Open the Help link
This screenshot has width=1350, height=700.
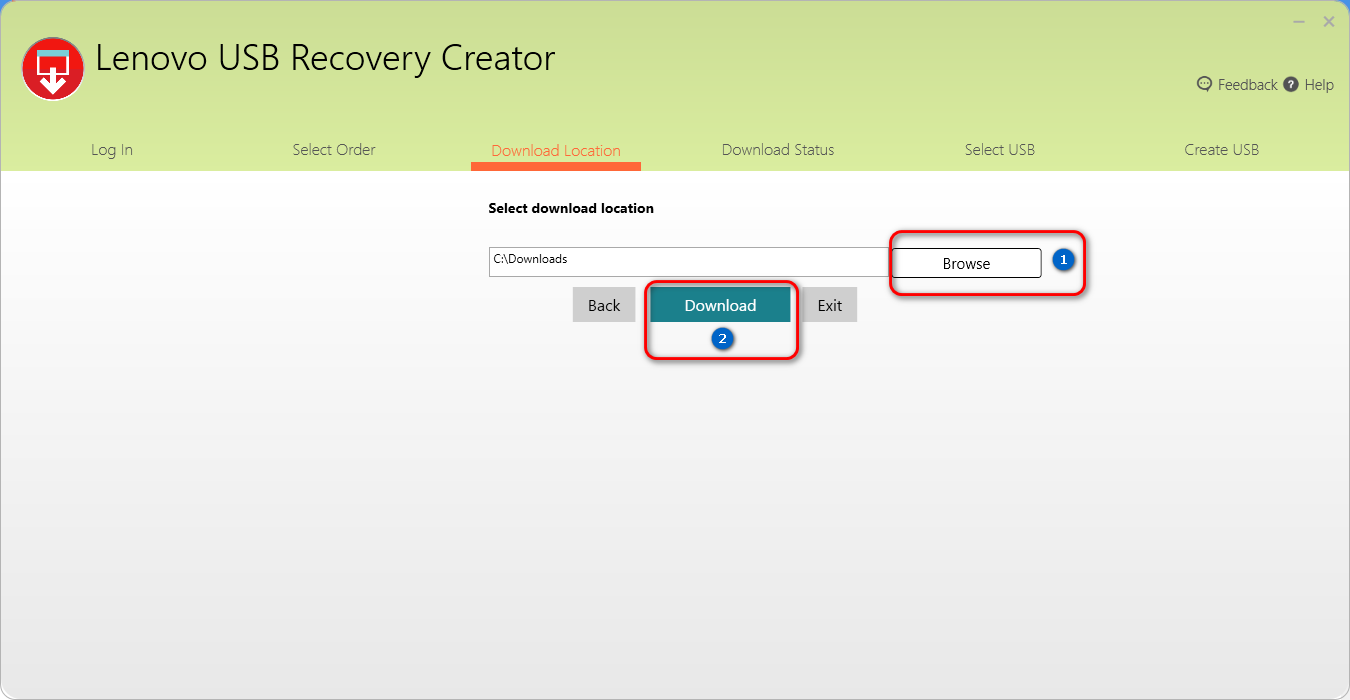click(x=1319, y=85)
